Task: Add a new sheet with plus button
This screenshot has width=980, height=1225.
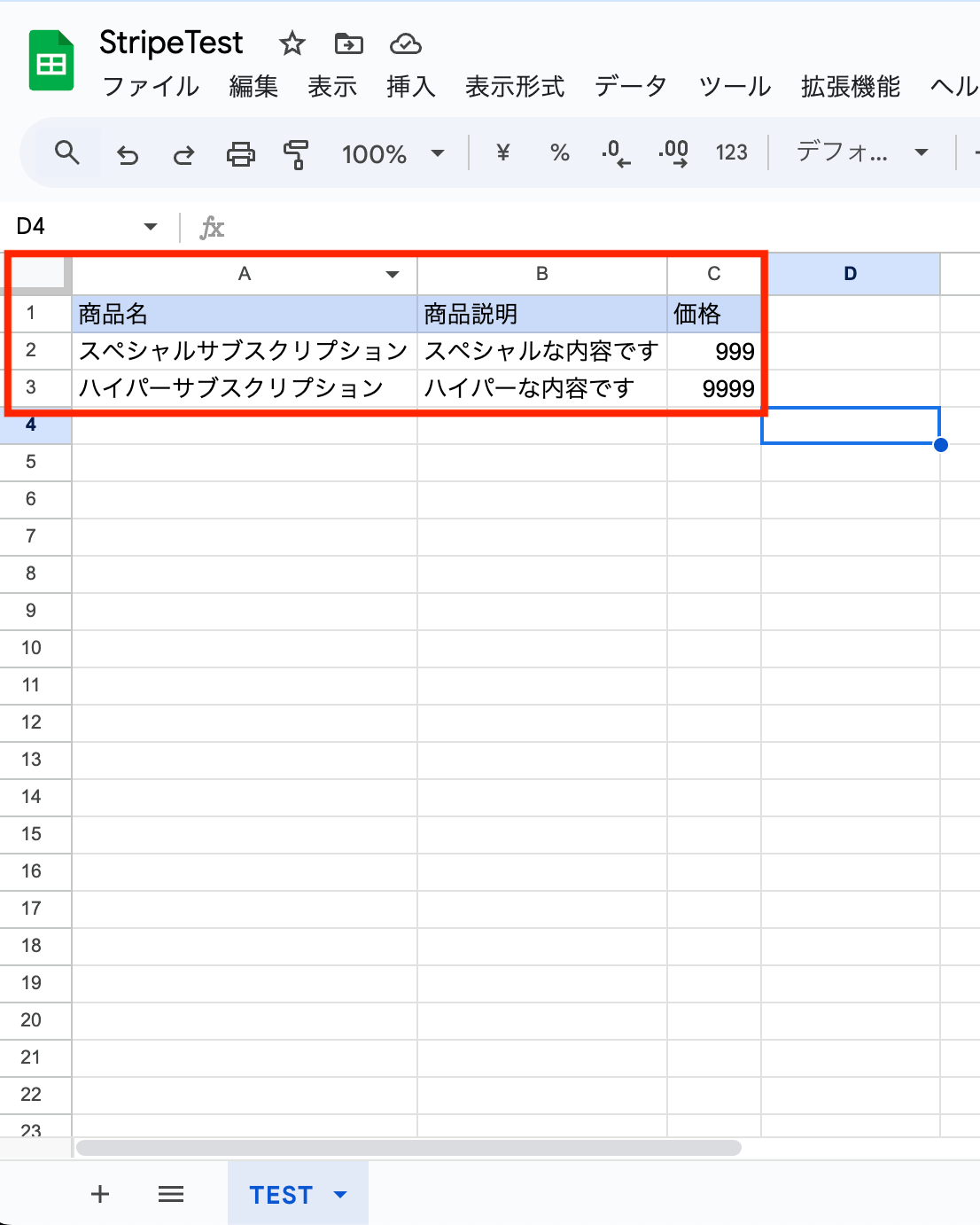Action: coord(100,1194)
